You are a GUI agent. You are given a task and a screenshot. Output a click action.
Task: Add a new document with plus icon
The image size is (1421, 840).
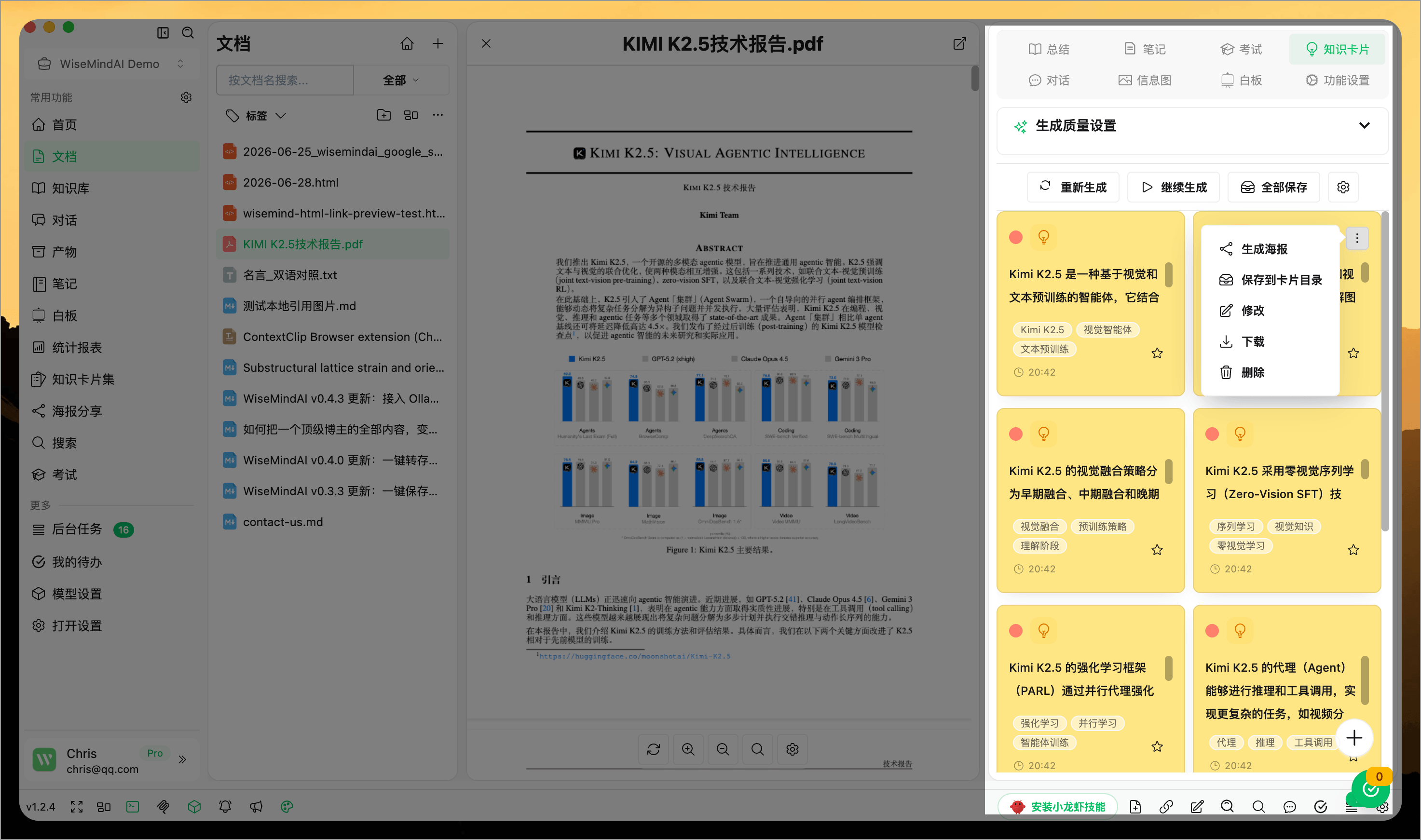tap(438, 43)
